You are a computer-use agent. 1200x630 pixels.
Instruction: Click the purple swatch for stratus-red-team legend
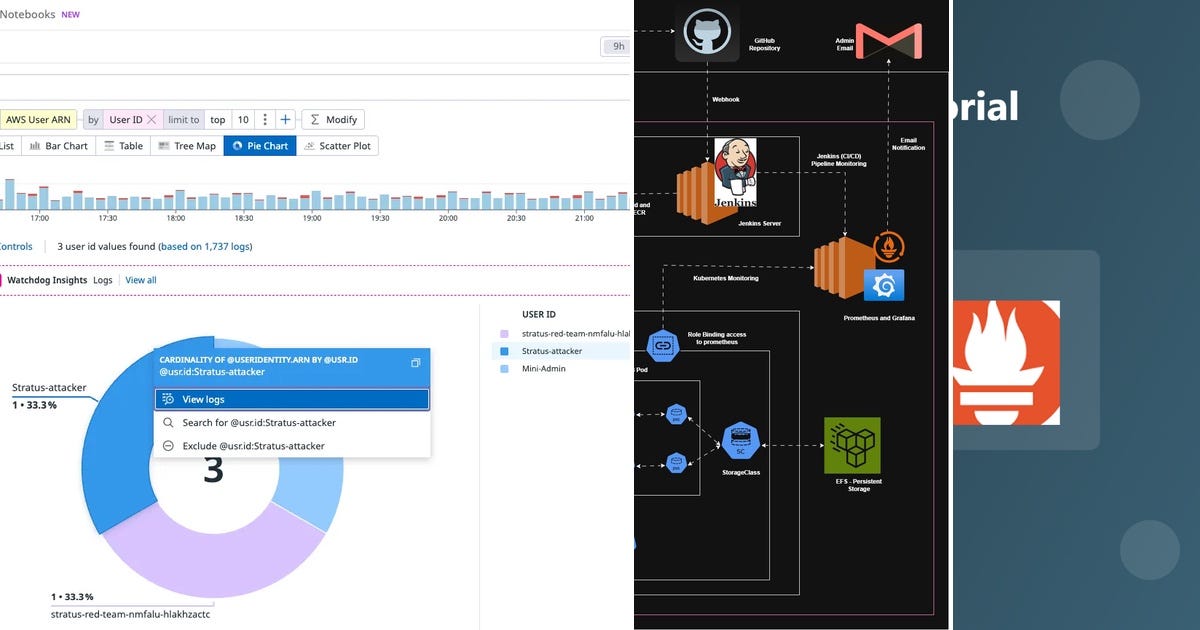pos(504,333)
